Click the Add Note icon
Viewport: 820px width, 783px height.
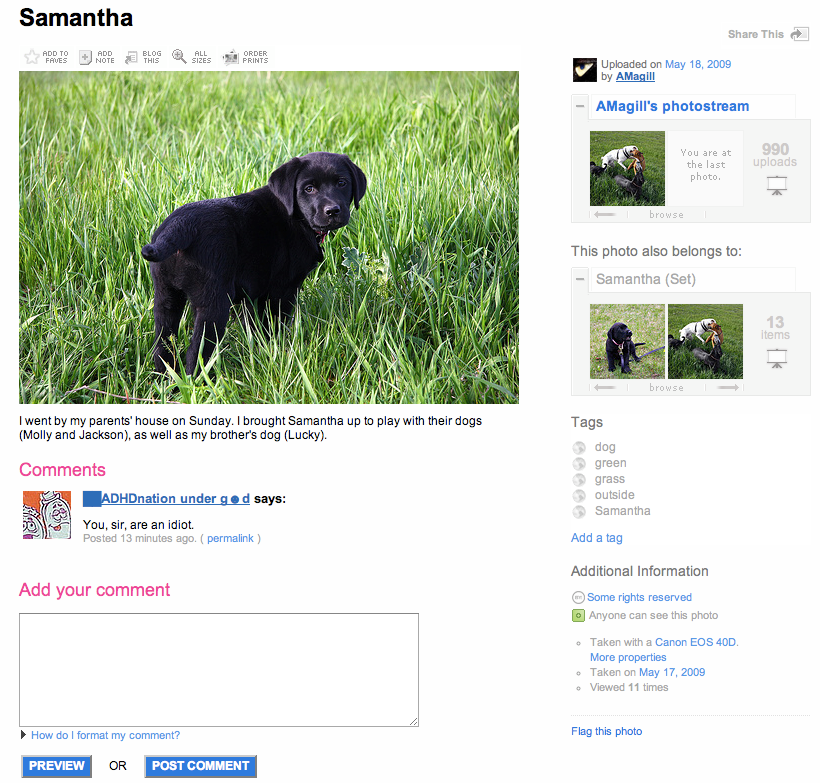point(85,57)
